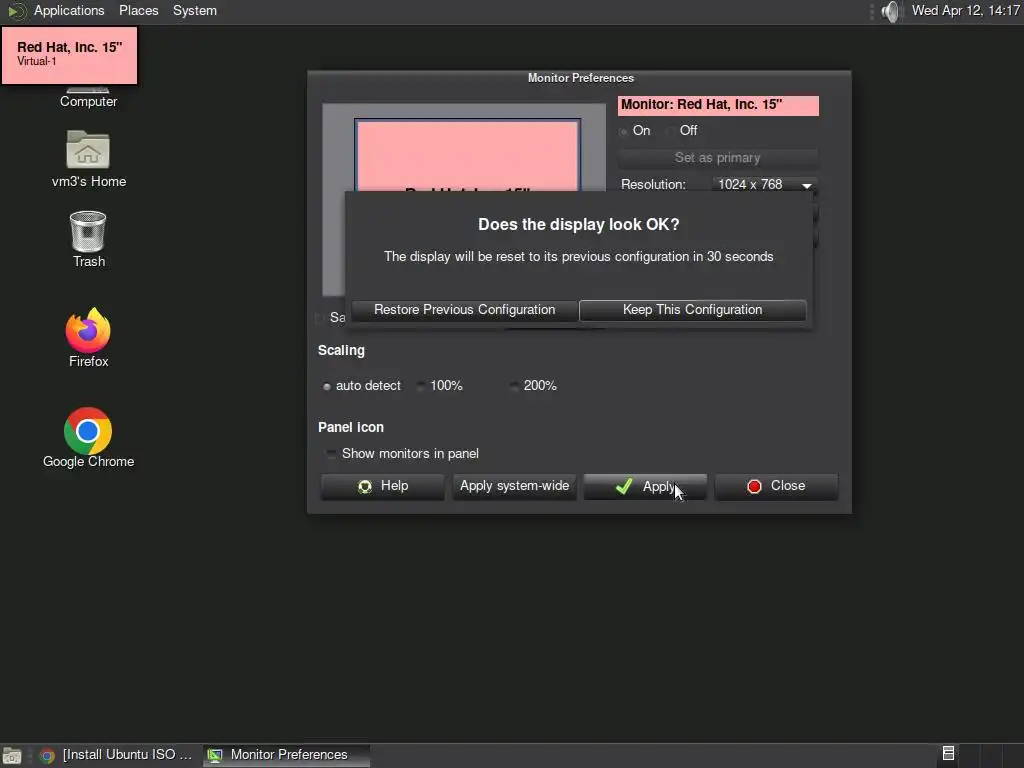1024x768 pixels.
Task: Switch to Install Ubuntu ISO Chrome taskbar window
Action: (x=116, y=755)
